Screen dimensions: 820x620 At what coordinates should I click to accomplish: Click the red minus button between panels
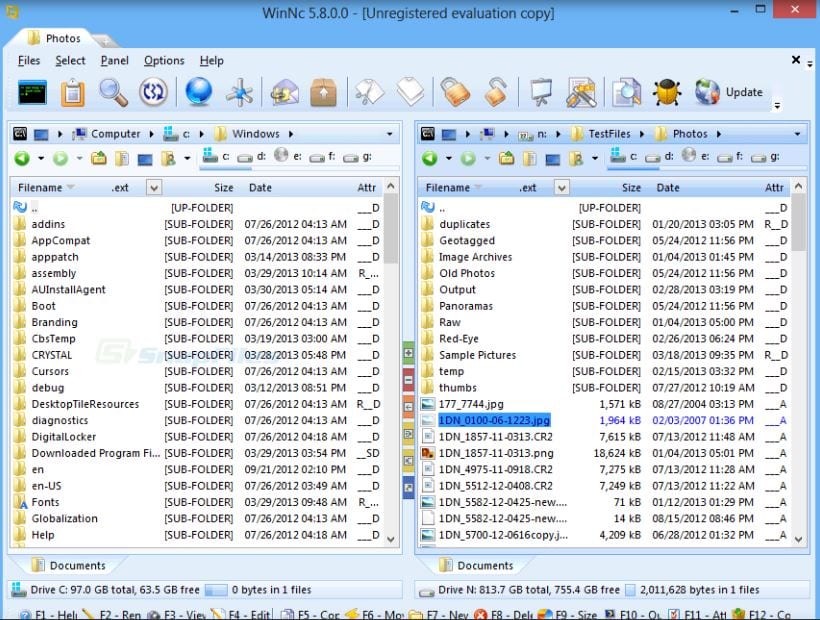tap(408, 380)
